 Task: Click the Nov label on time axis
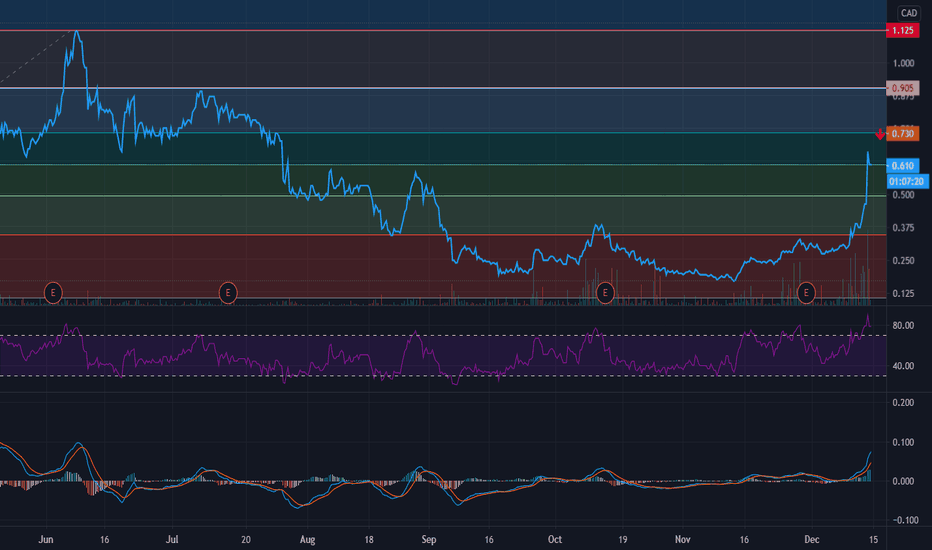pyautogui.click(x=682, y=539)
